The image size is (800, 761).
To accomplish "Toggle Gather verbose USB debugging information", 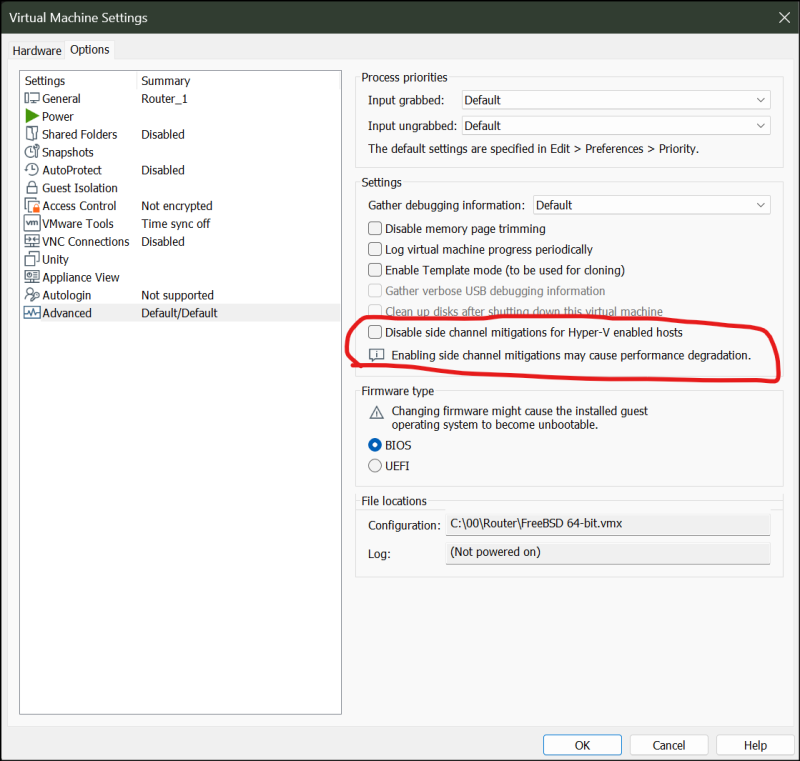I will (375, 290).
